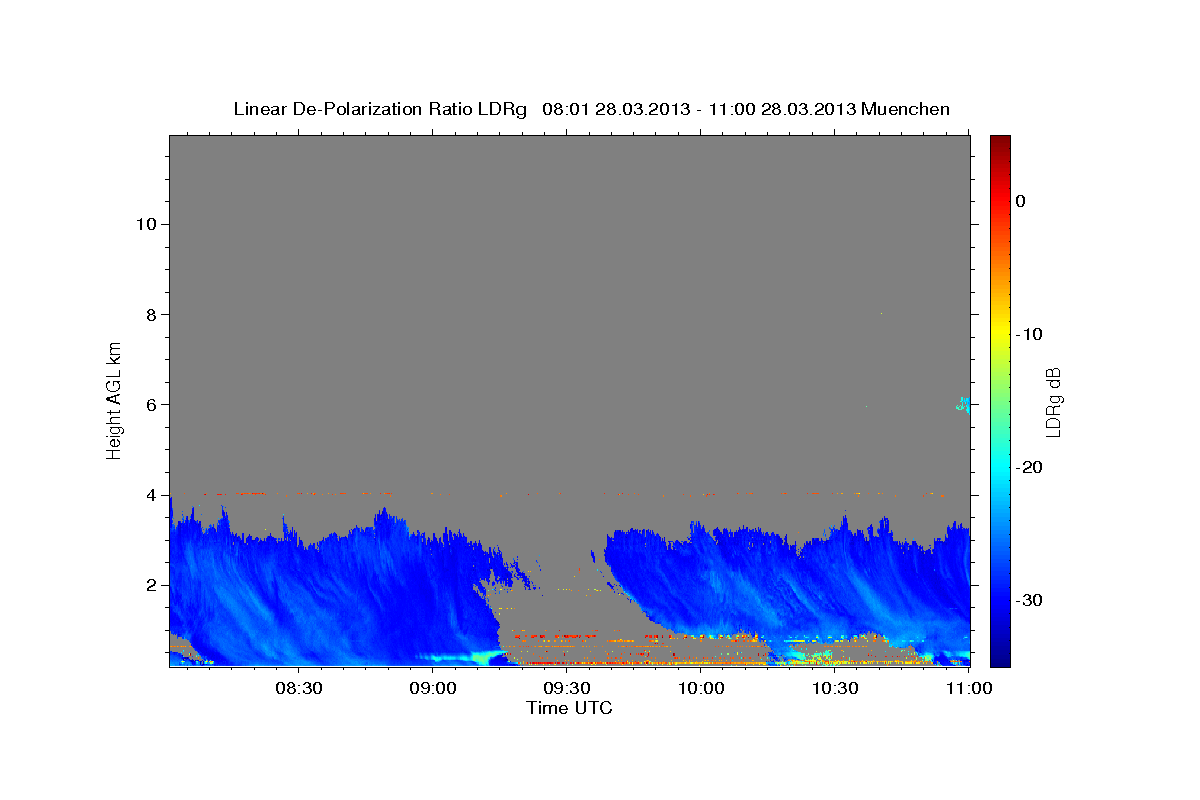
Task: Click the 'LDRg dB' colorbar label
Action: [1053, 400]
